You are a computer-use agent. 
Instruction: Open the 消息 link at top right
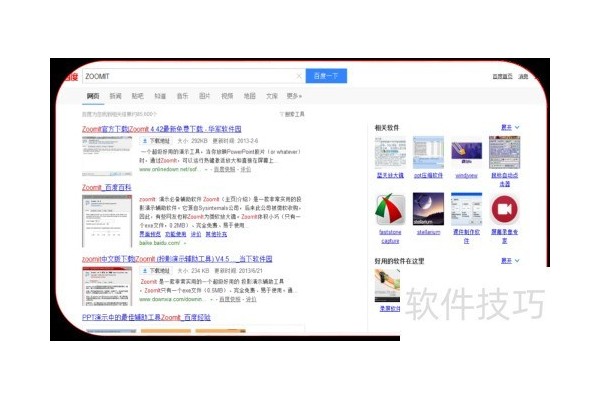pyautogui.click(x=523, y=77)
